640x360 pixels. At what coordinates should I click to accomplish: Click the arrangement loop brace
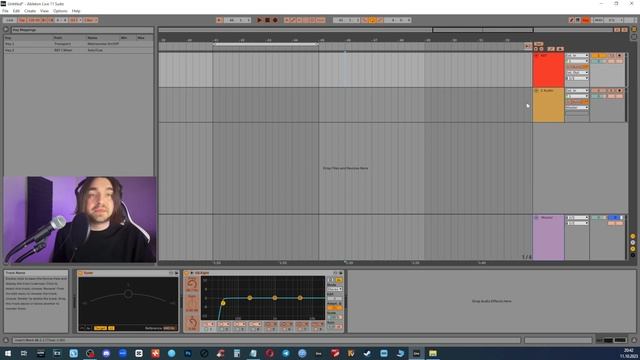pyautogui.click(x=265, y=44)
